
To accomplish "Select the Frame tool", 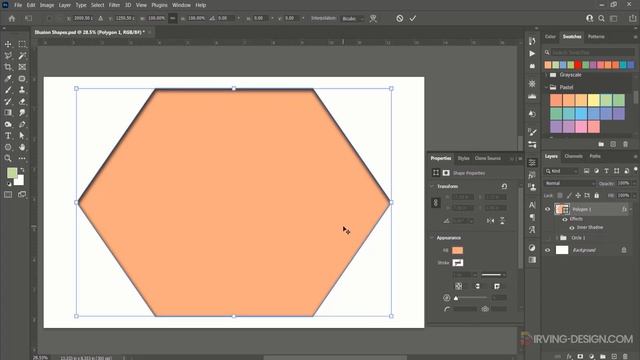I will pyautogui.click(x=22, y=67).
